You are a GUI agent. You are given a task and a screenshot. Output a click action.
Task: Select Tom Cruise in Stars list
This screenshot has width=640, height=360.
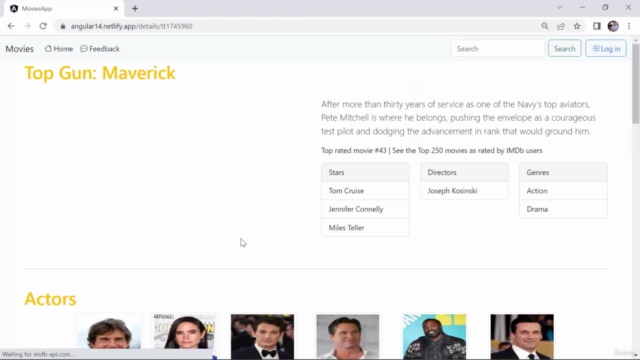[365, 191]
